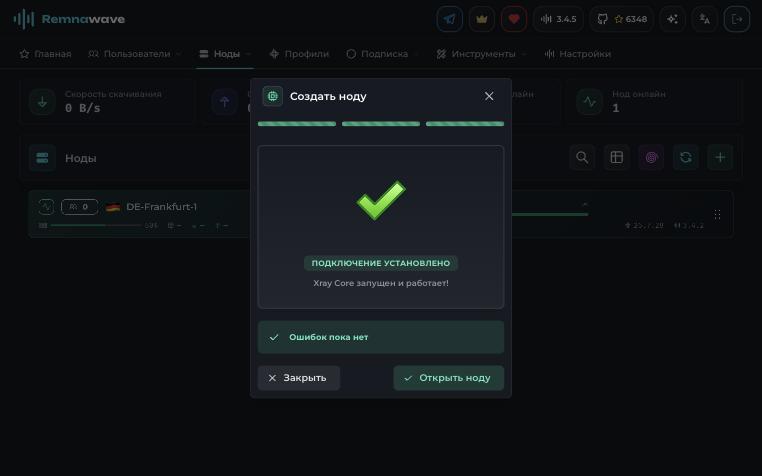Click the DE-Frankfurt-1 node name
Viewport: 762px width, 476px height.
(161, 207)
